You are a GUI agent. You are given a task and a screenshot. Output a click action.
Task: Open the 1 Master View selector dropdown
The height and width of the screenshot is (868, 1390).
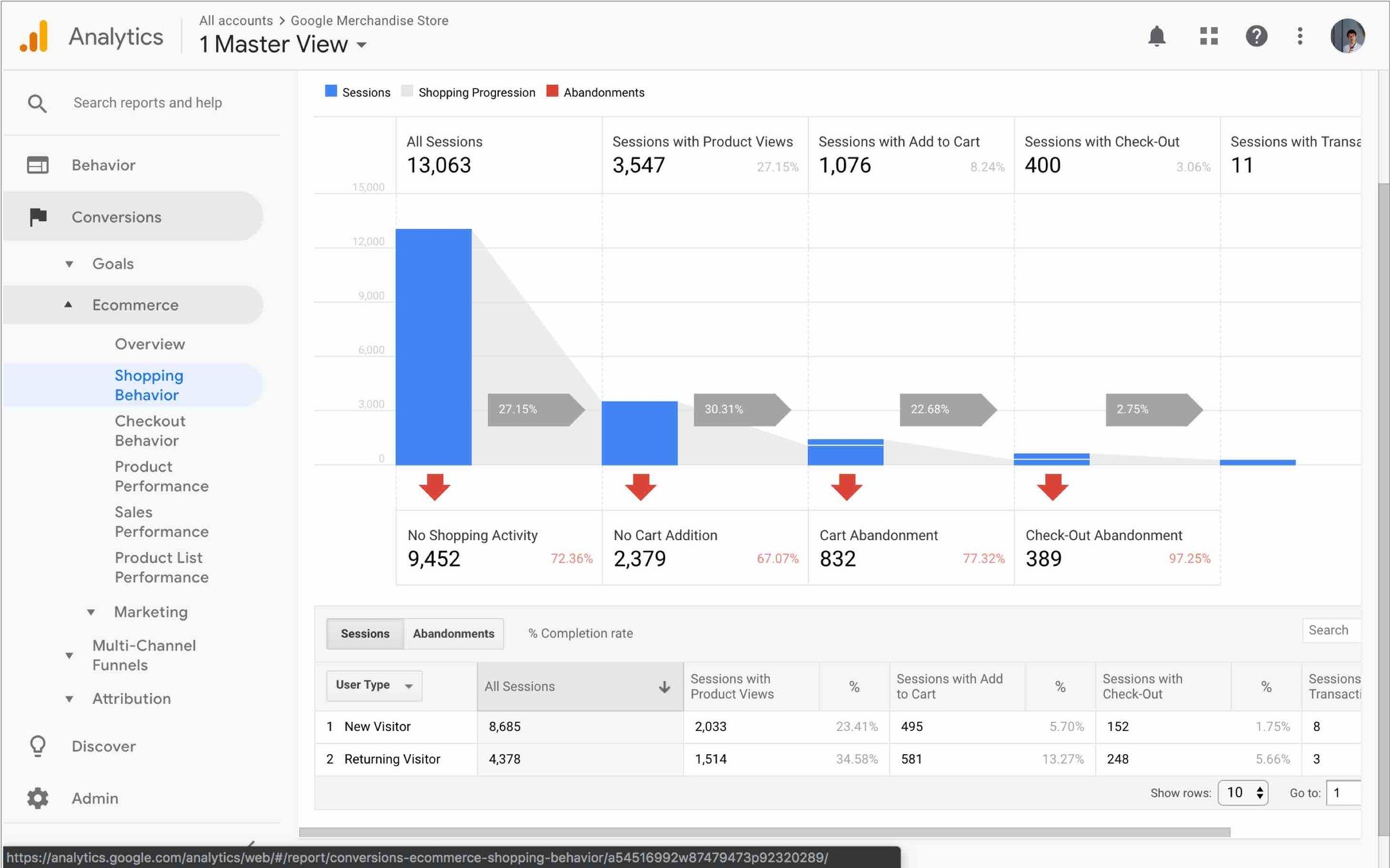point(283,44)
